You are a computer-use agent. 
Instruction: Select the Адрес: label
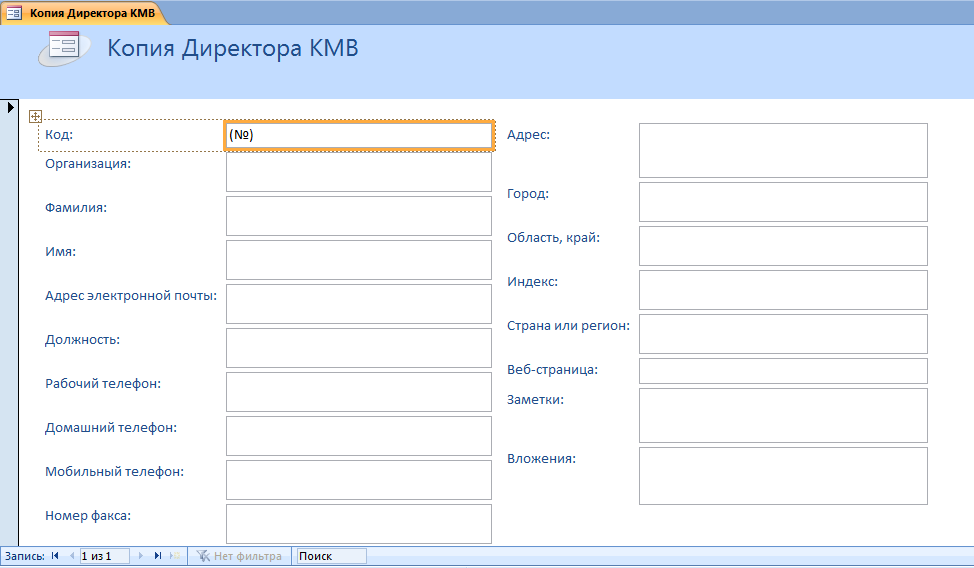tap(529, 135)
